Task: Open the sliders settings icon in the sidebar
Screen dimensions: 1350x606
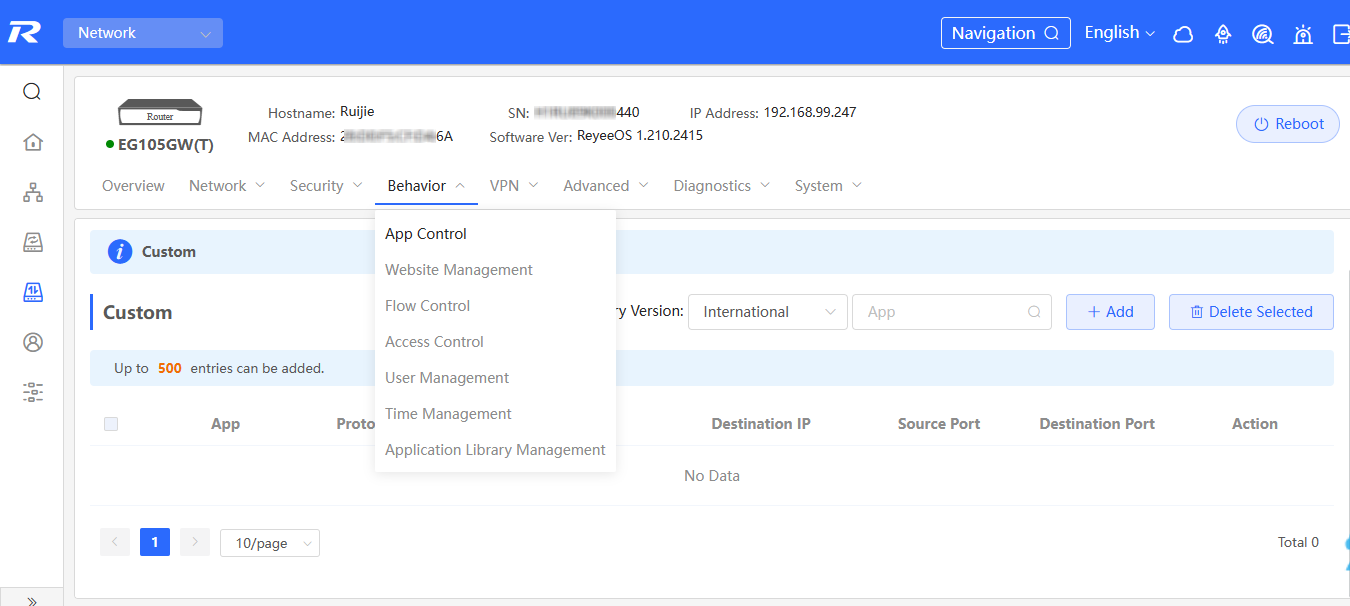Action: point(32,392)
